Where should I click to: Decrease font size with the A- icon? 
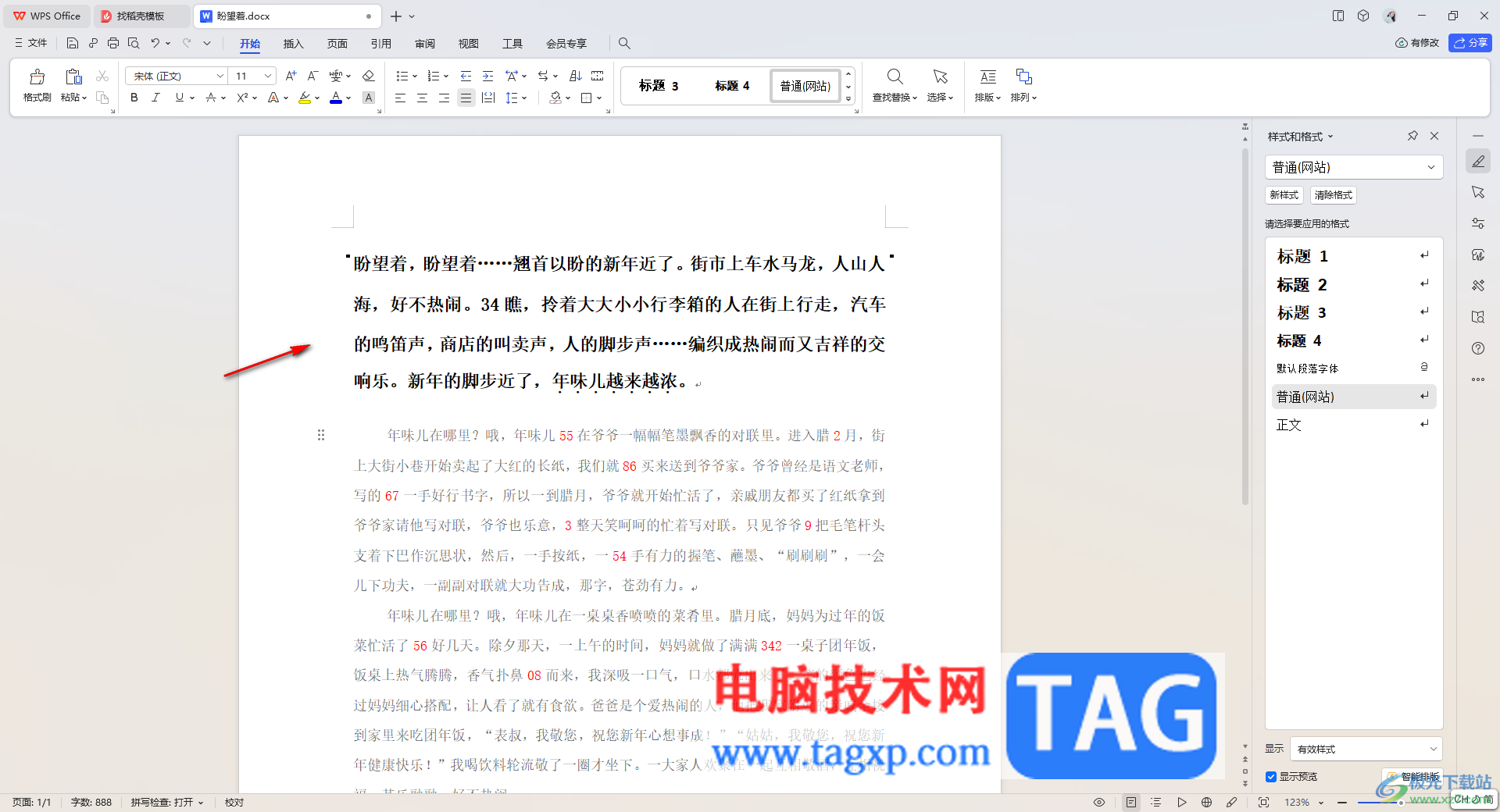pos(312,76)
